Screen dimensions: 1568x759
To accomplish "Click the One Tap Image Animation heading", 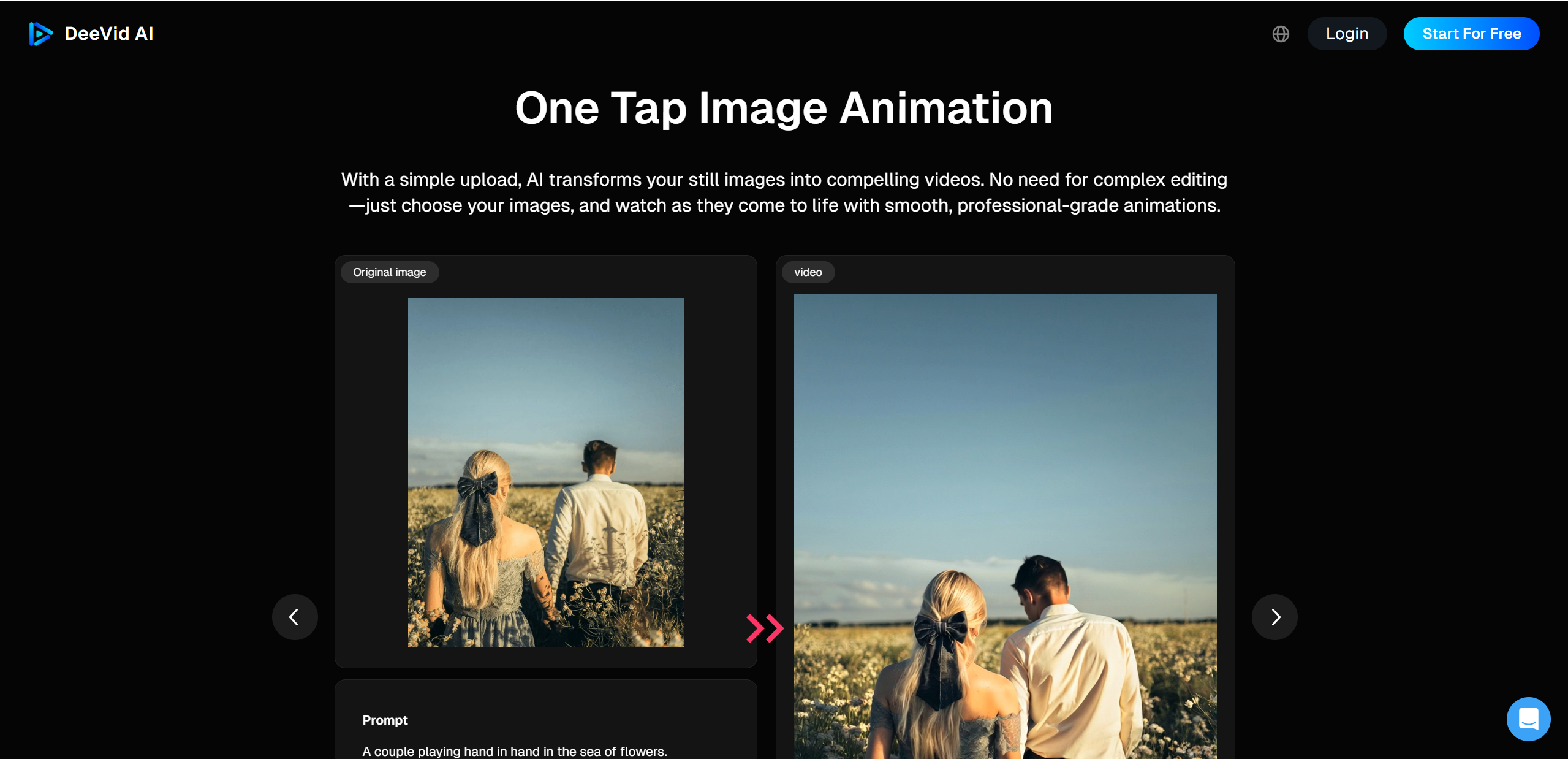I will (784, 109).
